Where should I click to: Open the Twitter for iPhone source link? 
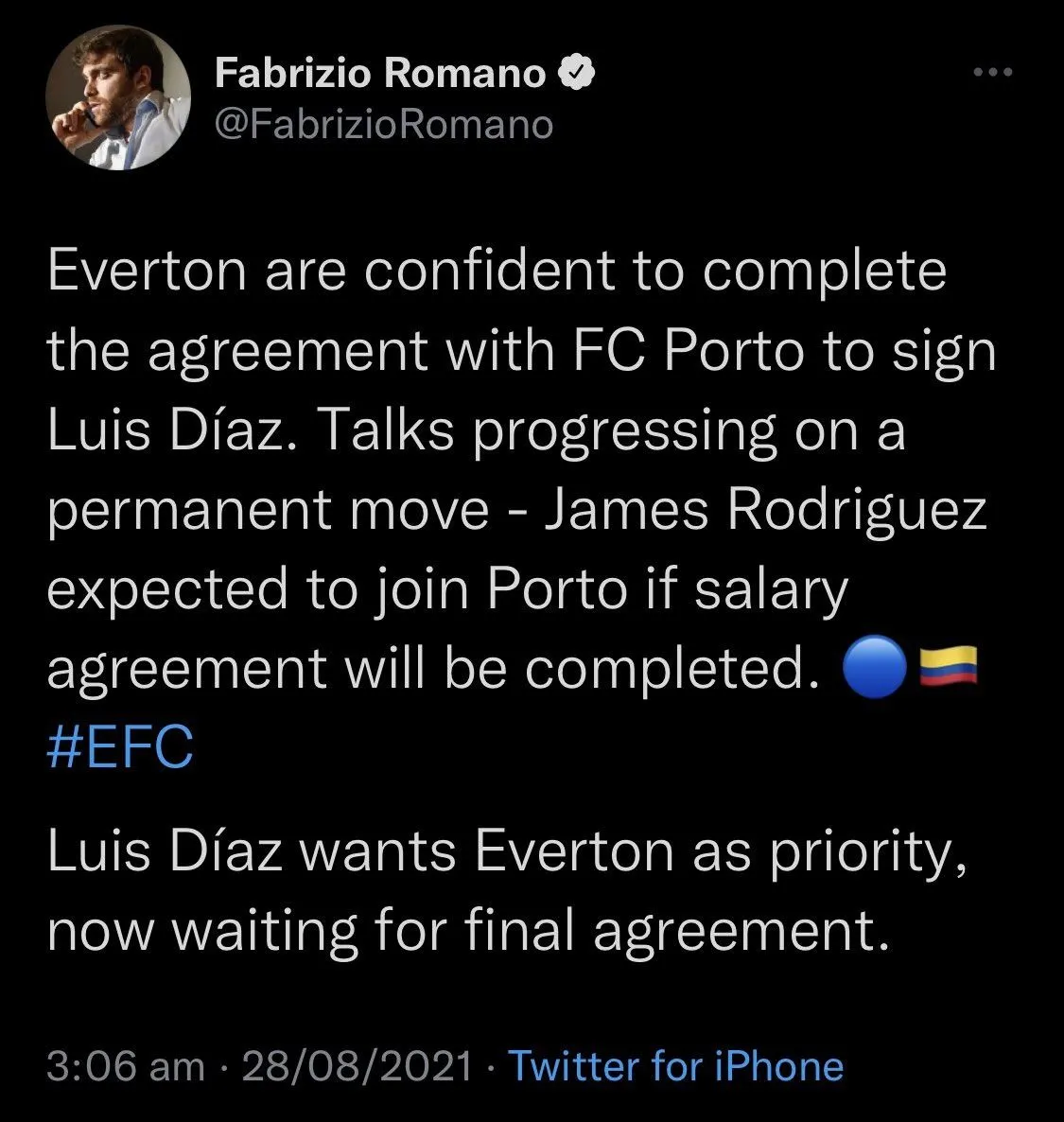676,1066
